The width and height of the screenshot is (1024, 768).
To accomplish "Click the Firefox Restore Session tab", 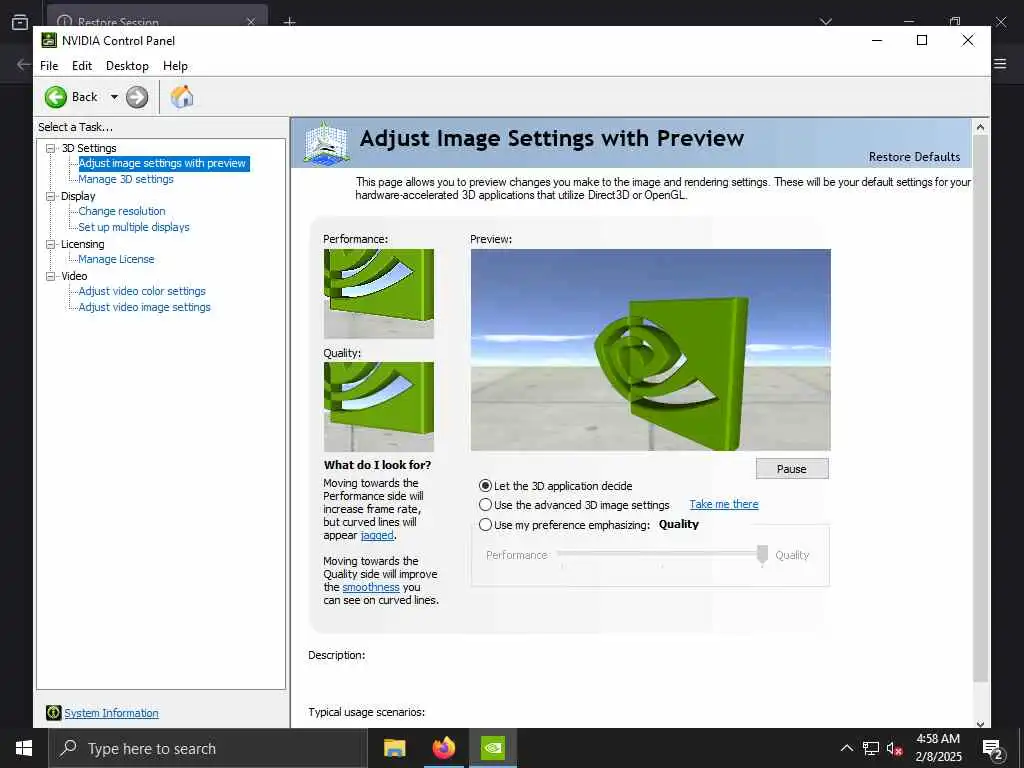I will 157,16.
